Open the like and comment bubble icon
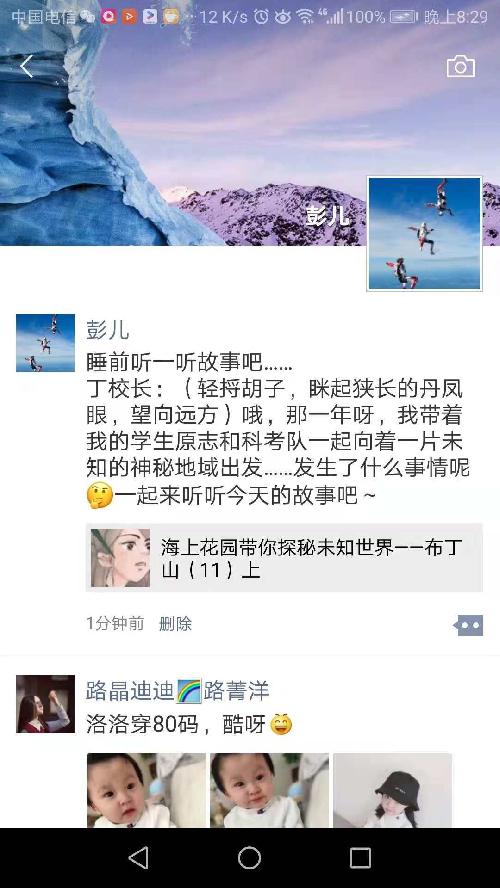This screenshot has width=500, height=888. [469, 625]
